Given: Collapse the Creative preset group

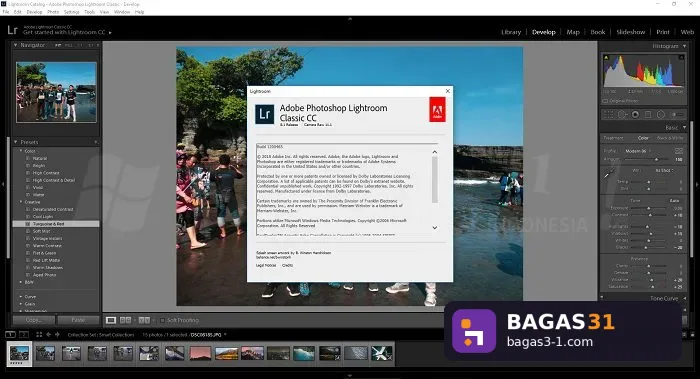Looking at the screenshot, I should [x=21, y=202].
